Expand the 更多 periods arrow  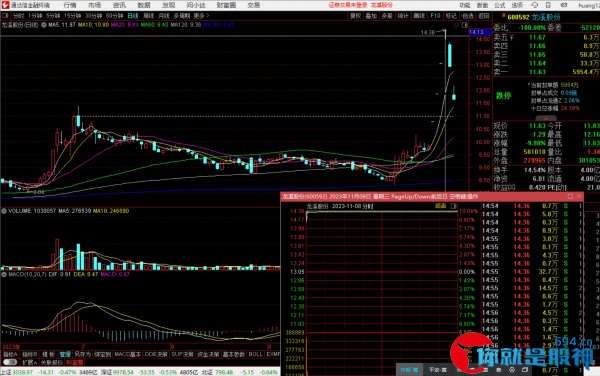click(201, 16)
